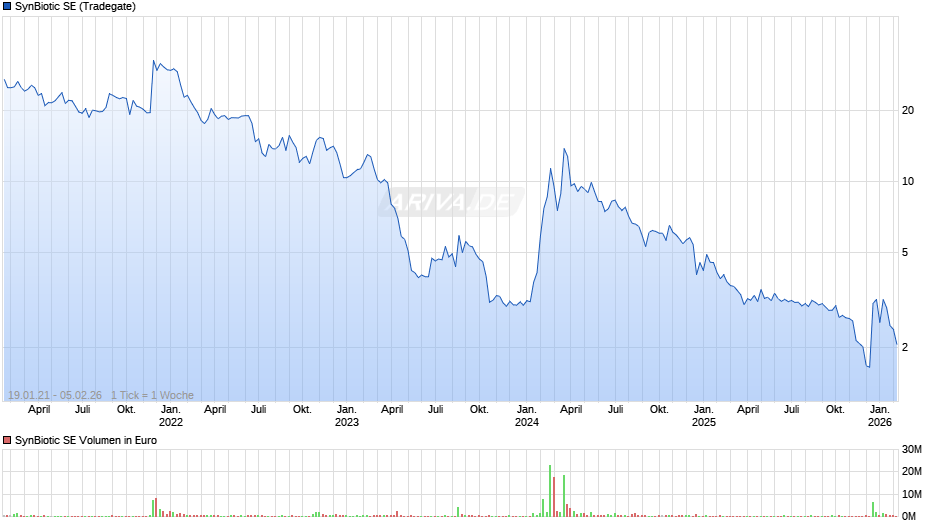Image resolution: width=940 pixels, height=526 pixels.
Task: Click the red Volumen legend square
Action: (7, 440)
